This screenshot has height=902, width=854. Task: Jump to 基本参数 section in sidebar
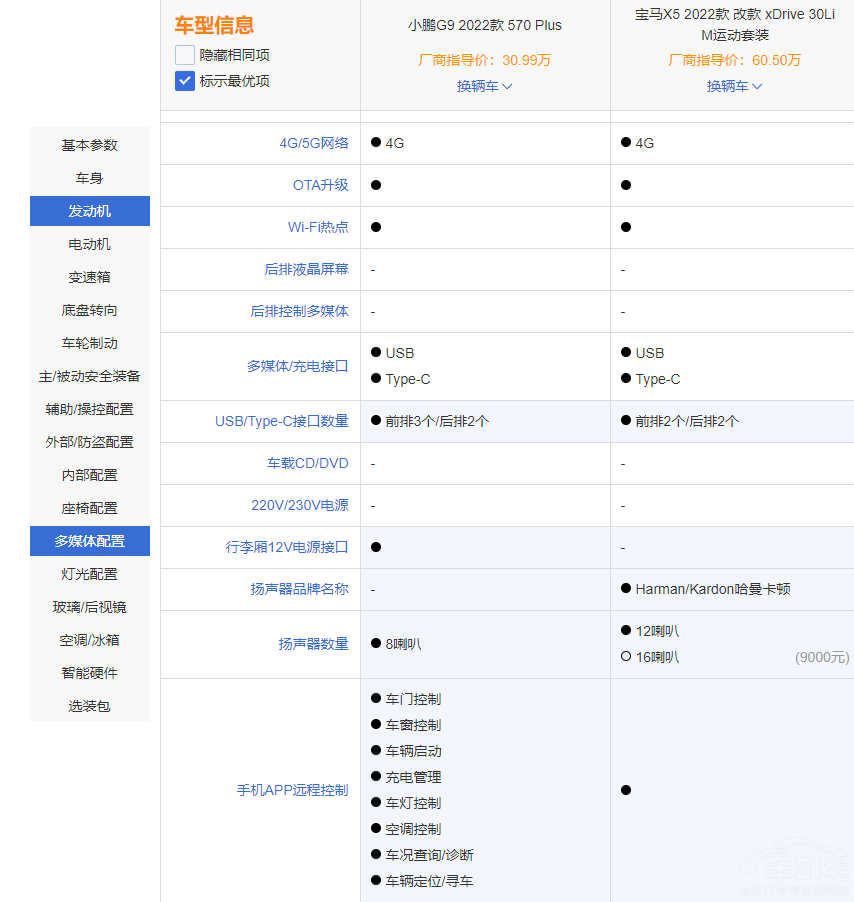point(90,145)
